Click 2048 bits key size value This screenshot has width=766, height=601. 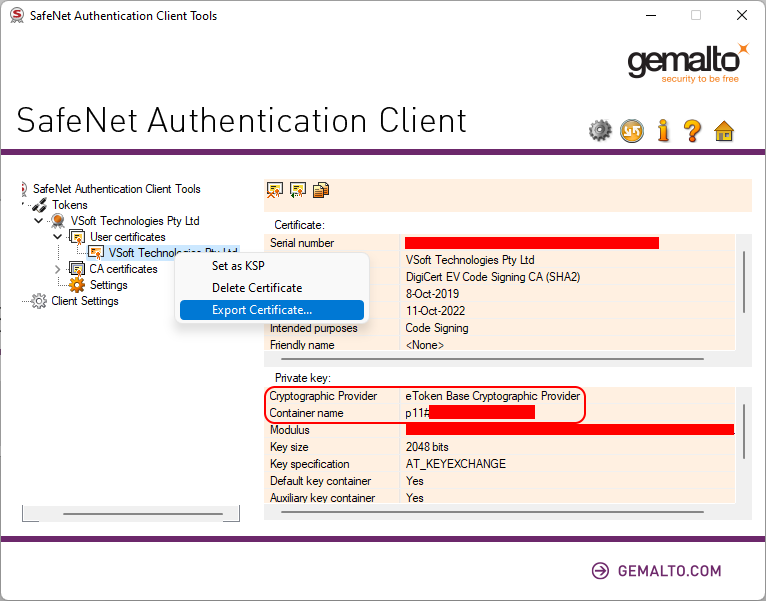click(x=427, y=447)
